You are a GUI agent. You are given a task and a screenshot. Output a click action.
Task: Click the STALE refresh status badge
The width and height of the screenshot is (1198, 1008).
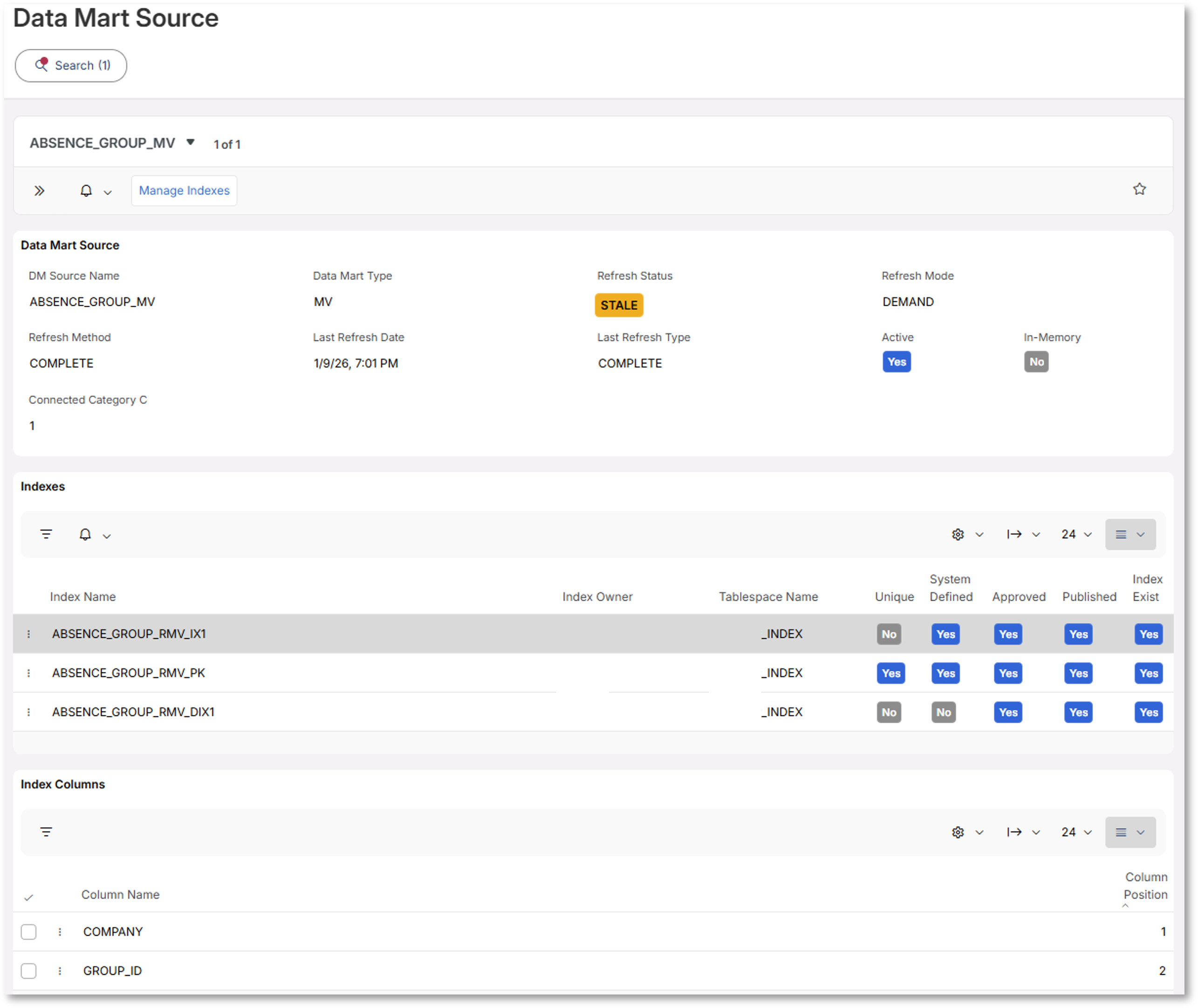tap(619, 305)
